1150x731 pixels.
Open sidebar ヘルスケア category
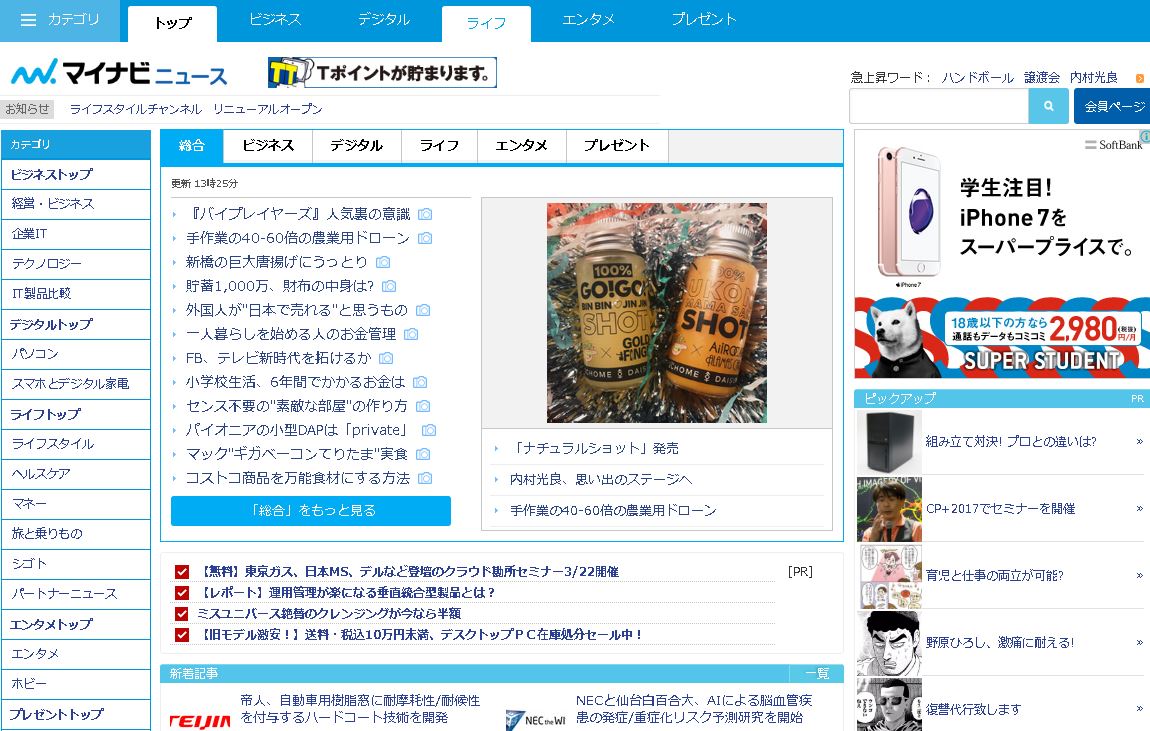pyautogui.click(x=76, y=474)
